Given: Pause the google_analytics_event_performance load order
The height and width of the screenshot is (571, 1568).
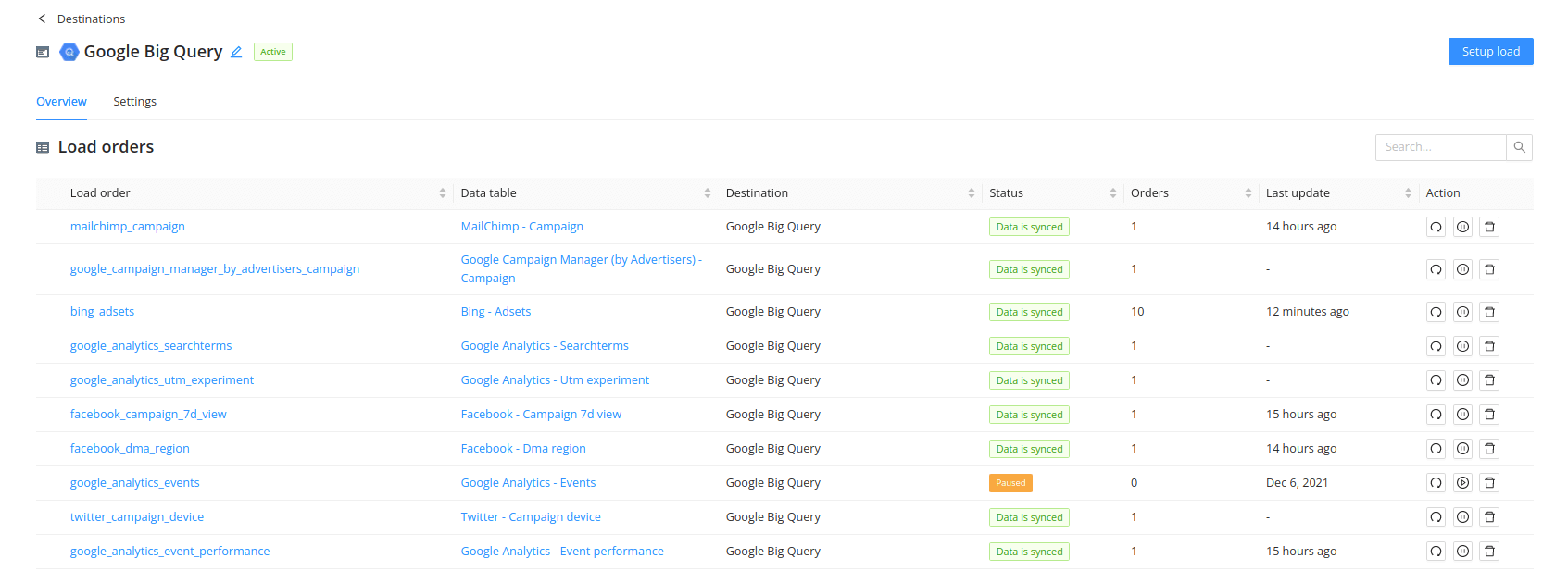Looking at the screenshot, I should [x=1462, y=552].
